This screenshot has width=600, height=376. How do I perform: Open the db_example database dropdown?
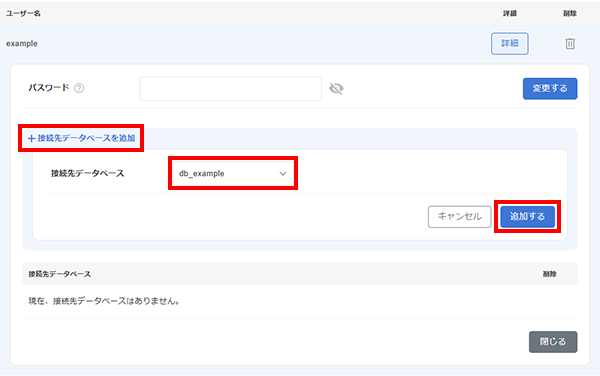pos(233,173)
